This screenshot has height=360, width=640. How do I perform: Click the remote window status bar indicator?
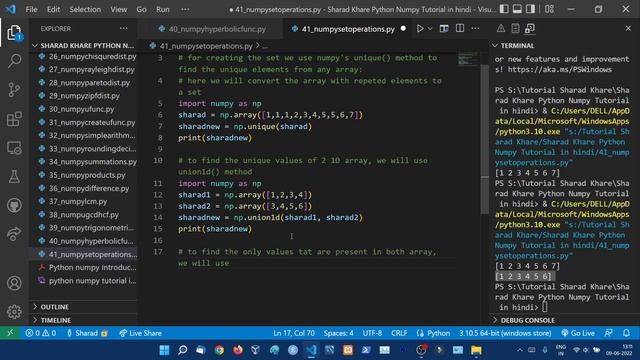click(10, 333)
